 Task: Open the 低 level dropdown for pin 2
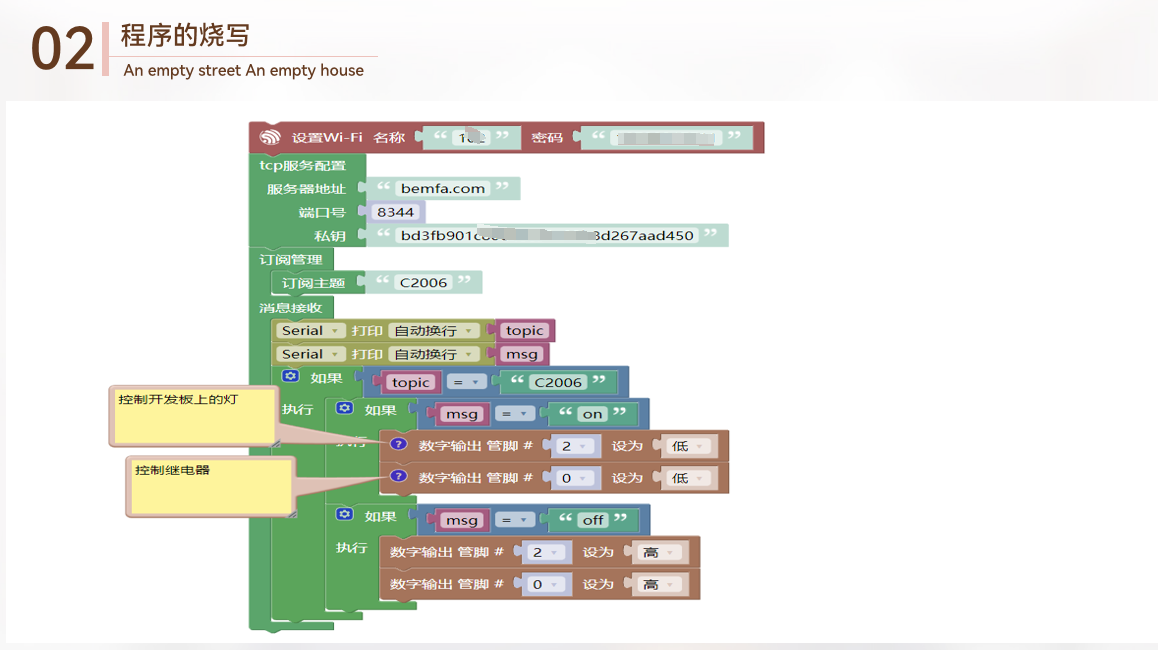(x=687, y=446)
